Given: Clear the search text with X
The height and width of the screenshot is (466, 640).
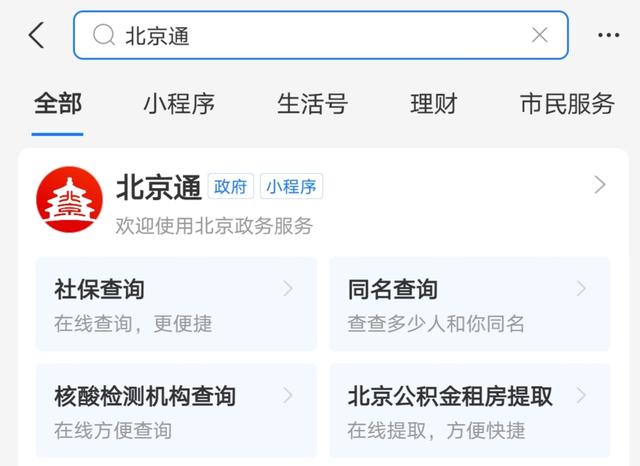Looking at the screenshot, I should [x=540, y=35].
